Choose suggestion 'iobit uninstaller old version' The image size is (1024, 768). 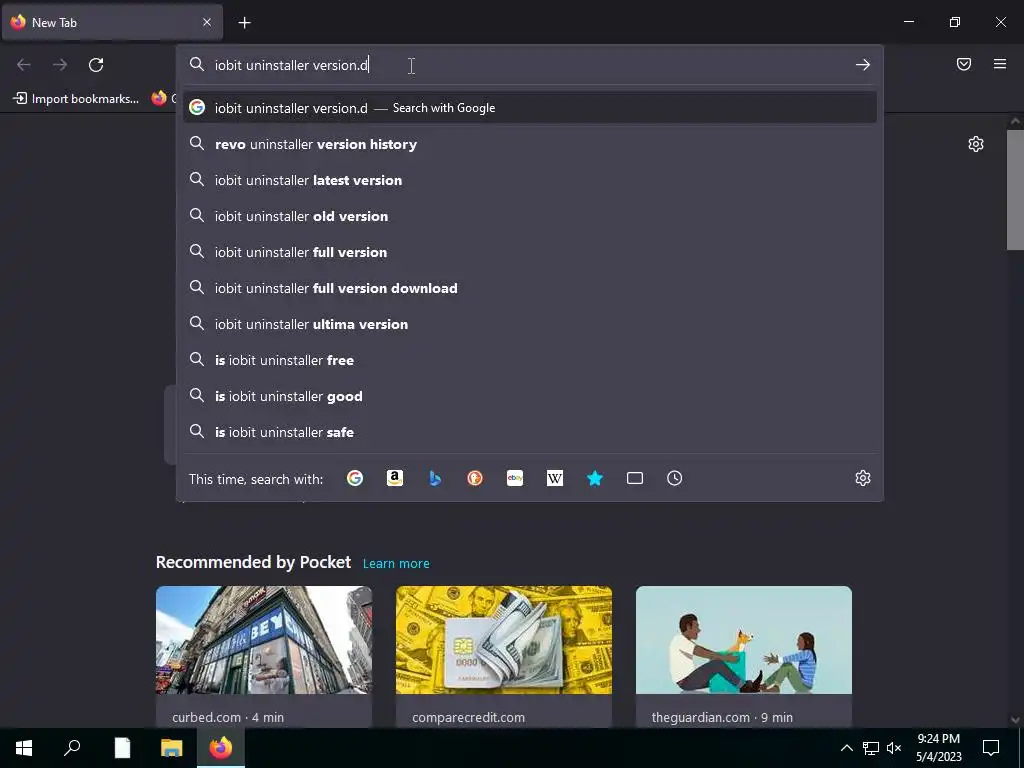[530, 216]
